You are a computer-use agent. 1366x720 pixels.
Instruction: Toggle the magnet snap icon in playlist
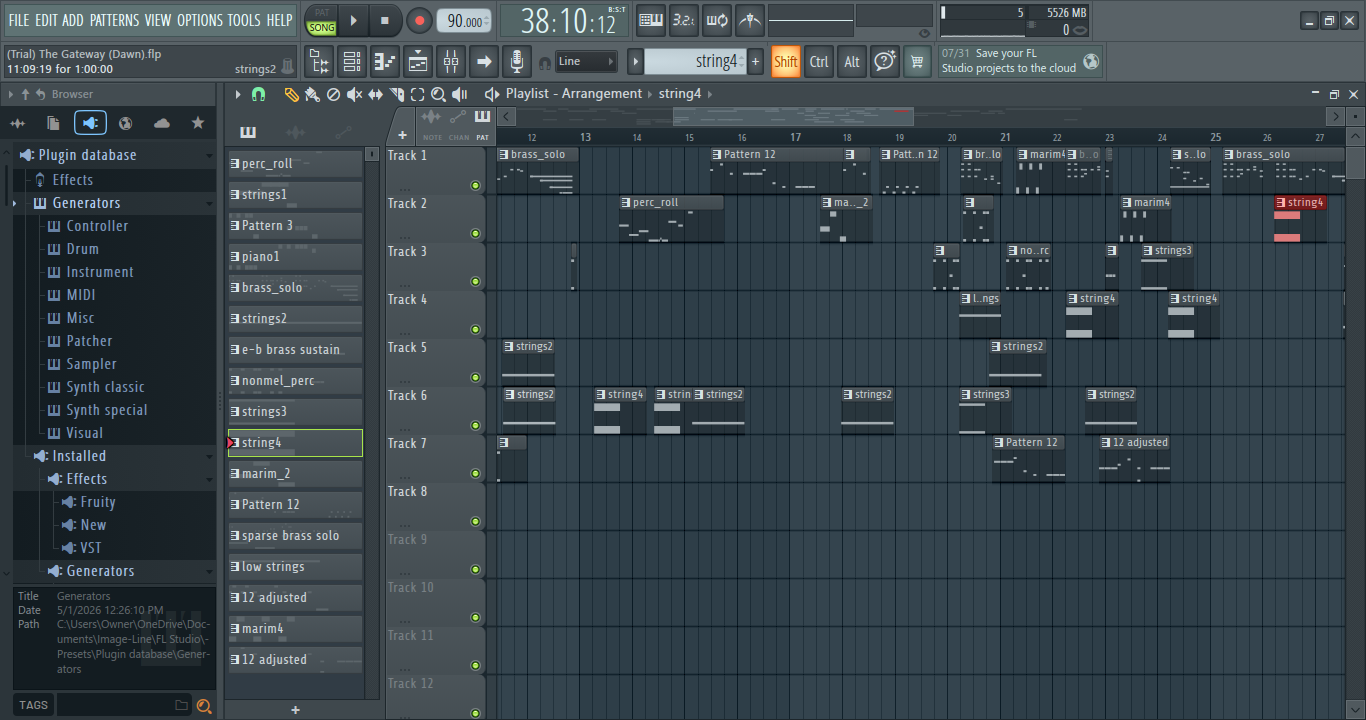click(259, 94)
